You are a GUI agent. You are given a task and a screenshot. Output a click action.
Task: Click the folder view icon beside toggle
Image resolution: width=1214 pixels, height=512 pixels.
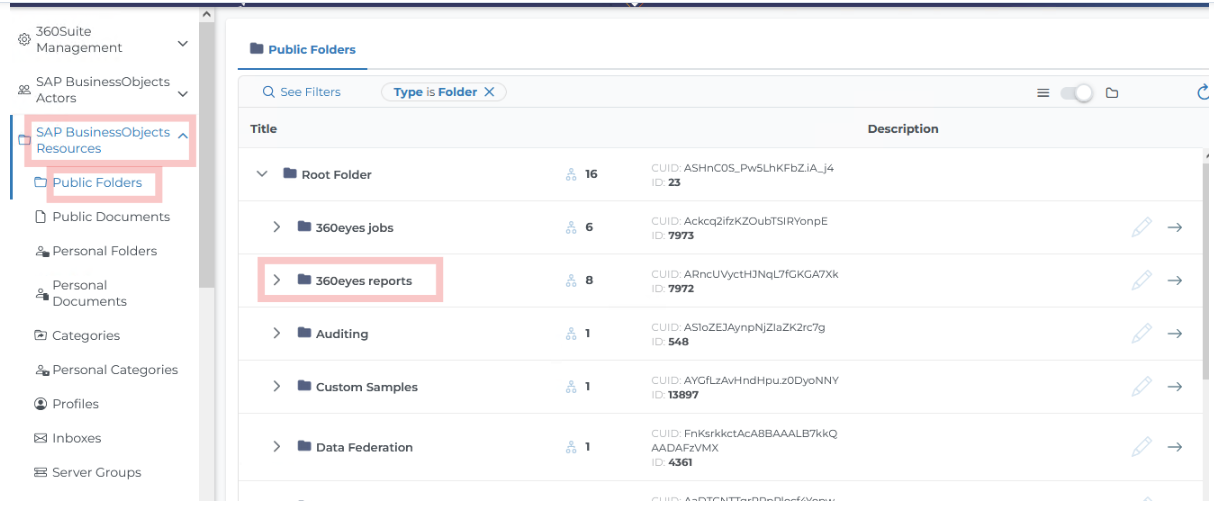(1112, 93)
